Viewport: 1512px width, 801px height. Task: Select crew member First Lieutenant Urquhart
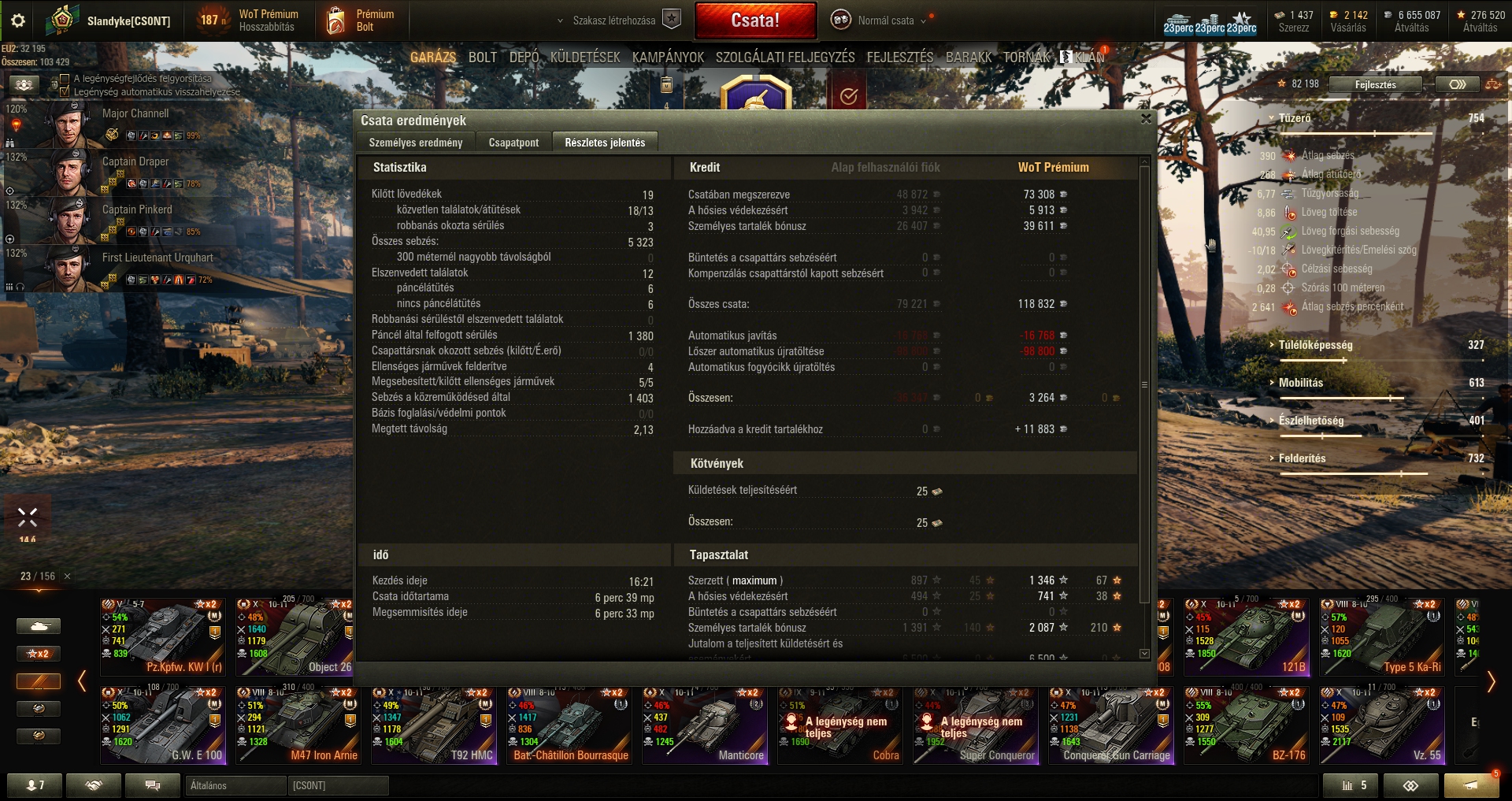click(x=118, y=268)
